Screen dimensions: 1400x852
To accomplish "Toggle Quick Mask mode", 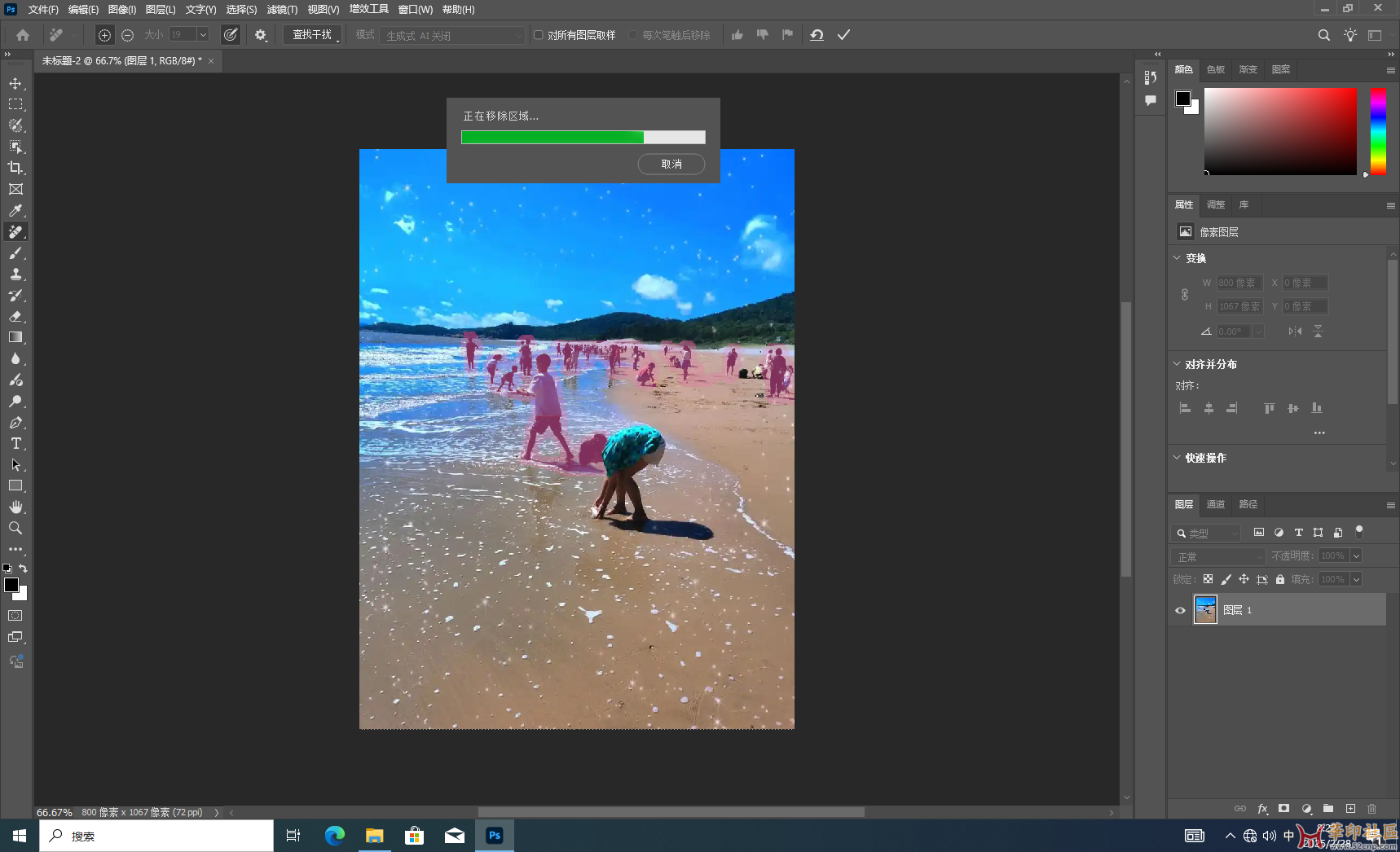I will 15,616.
